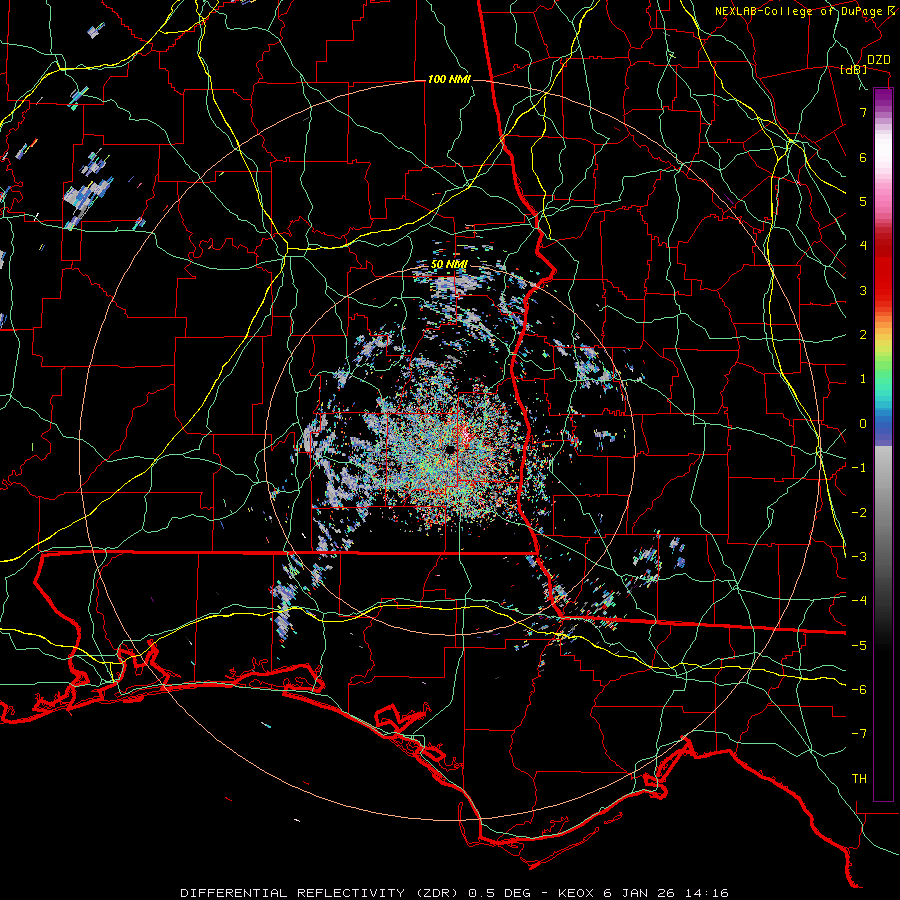Screen dimensions: 900x900
Task: Click the 0 dB tick label on color scale
Action: click(x=863, y=424)
